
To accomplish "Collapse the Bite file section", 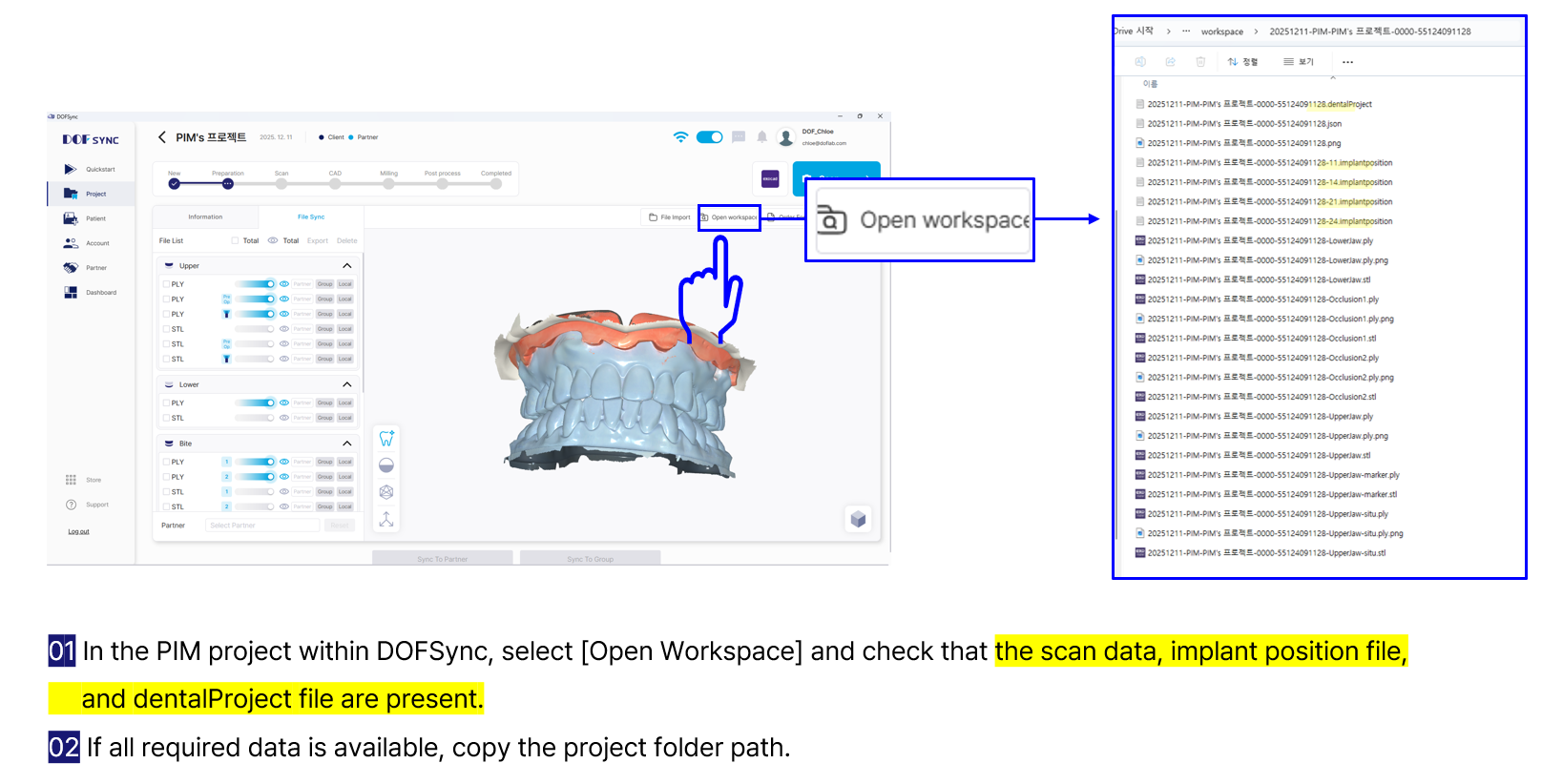I will (346, 444).
